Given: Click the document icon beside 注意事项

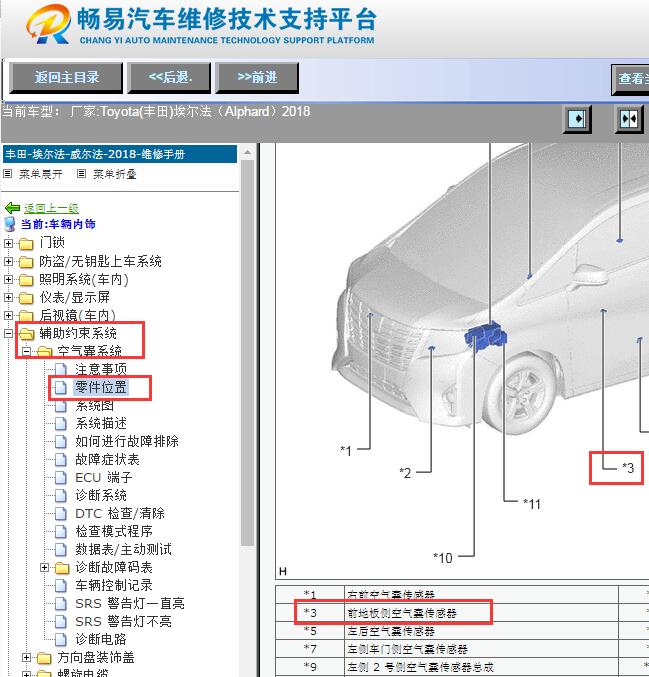Looking at the screenshot, I should [60, 370].
